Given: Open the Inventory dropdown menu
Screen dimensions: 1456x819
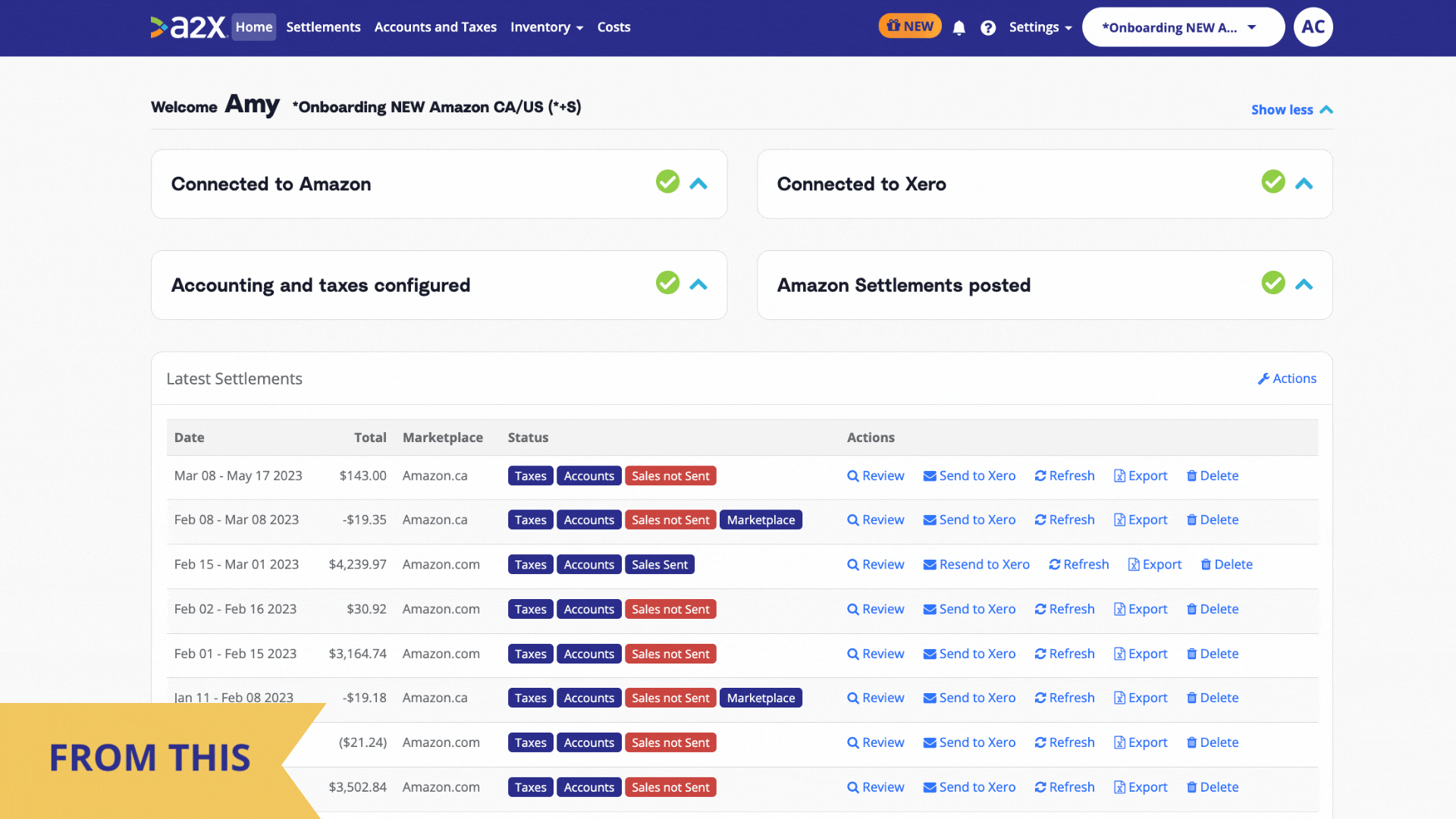Looking at the screenshot, I should click(x=547, y=27).
